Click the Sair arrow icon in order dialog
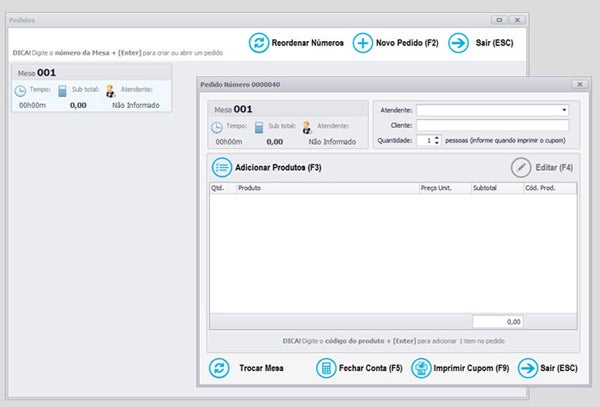 (x=528, y=368)
